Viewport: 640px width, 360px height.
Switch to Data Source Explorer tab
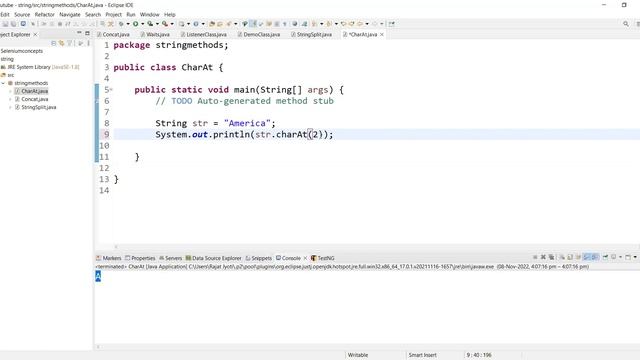(213, 258)
